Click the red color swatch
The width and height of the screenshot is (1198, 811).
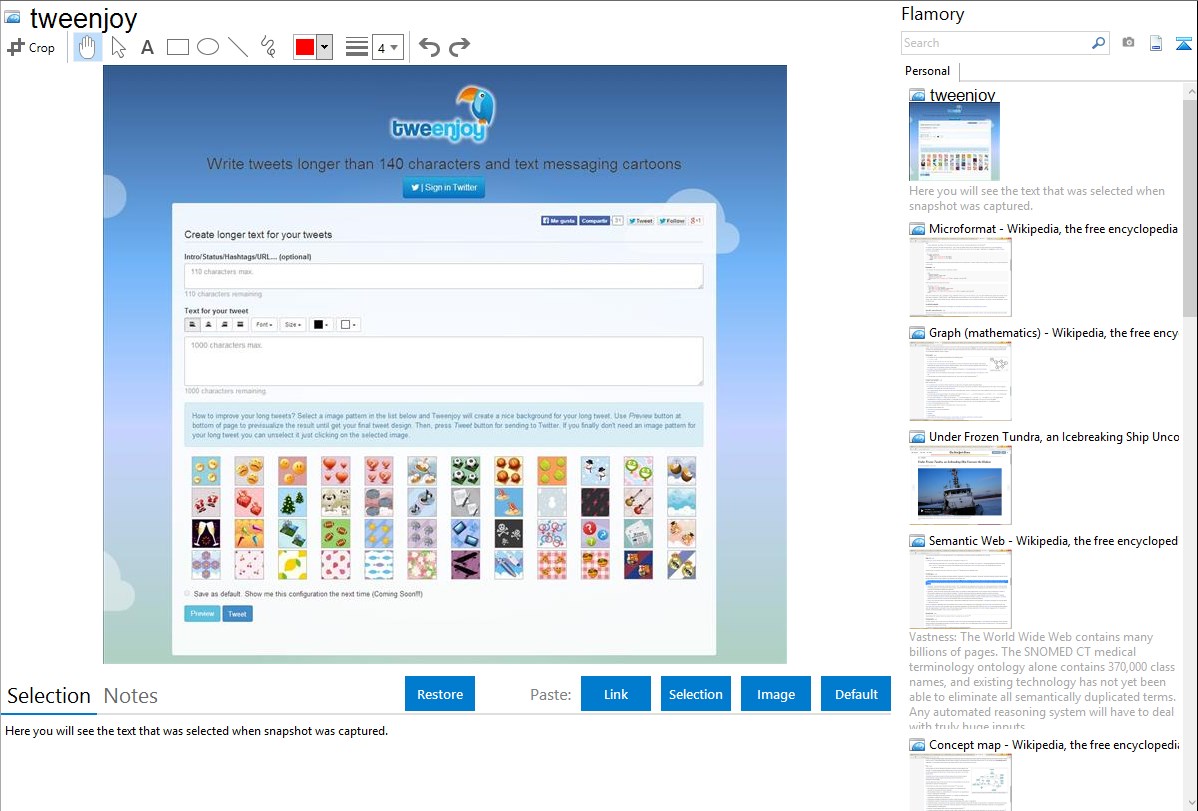(x=305, y=47)
